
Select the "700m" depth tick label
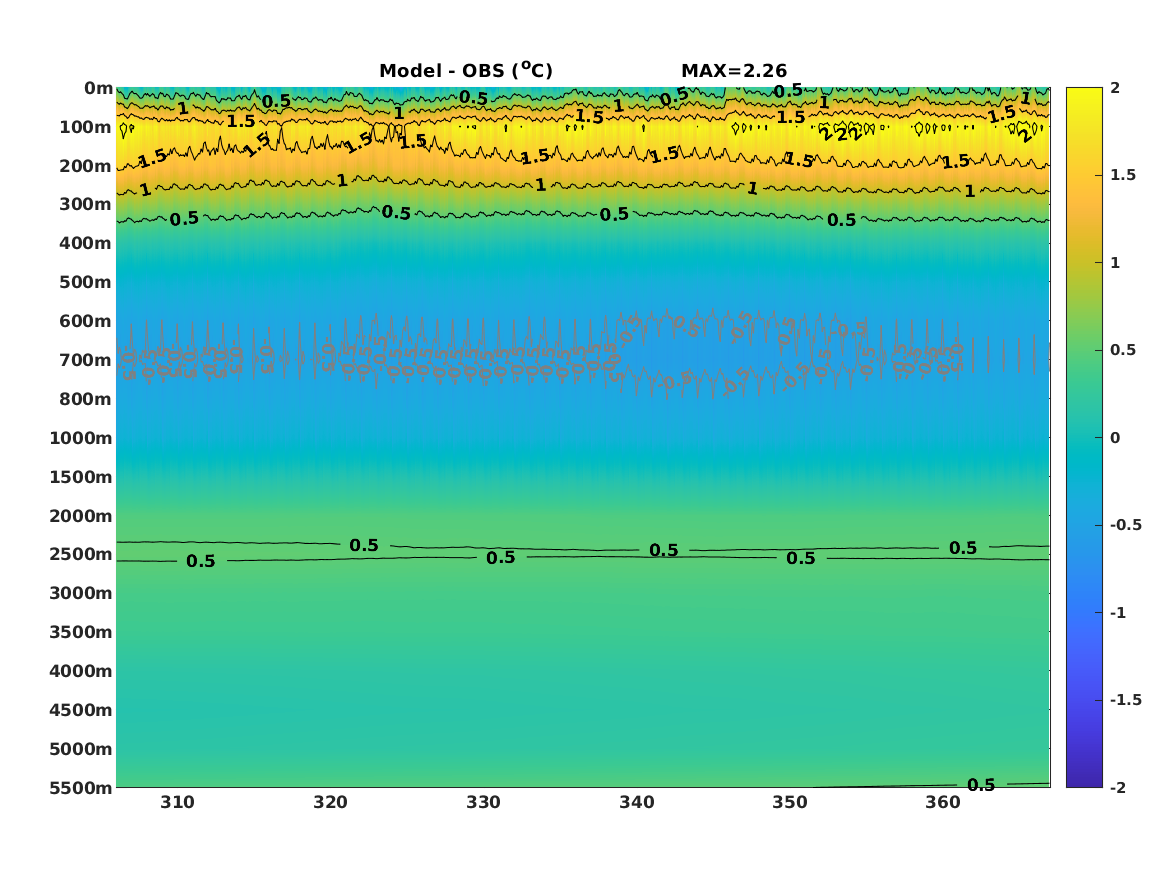[x=86, y=360]
